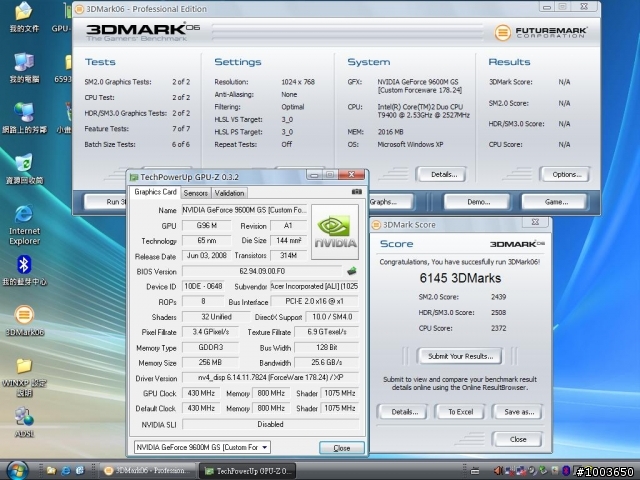Switch to the Validation tab in GPU-Z
The height and width of the screenshot is (480, 640).
[229, 193]
